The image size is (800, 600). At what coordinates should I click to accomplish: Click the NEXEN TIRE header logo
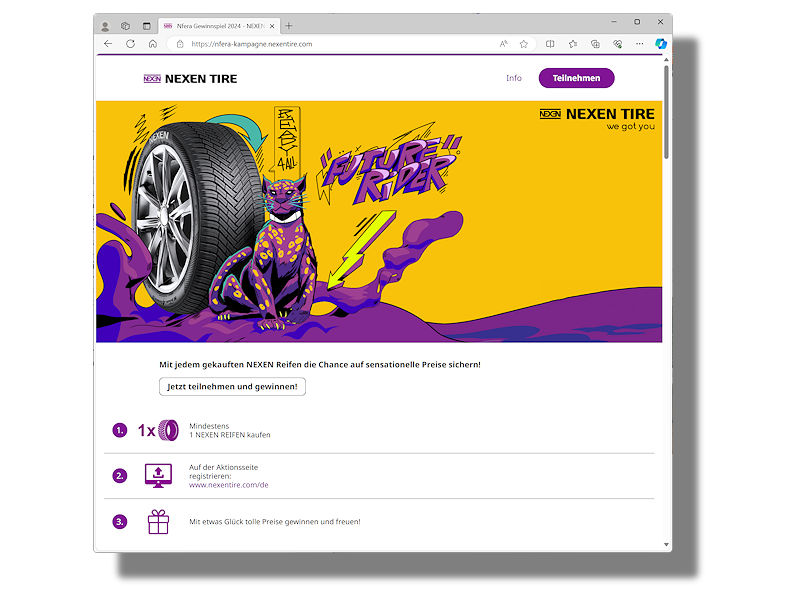[190, 79]
